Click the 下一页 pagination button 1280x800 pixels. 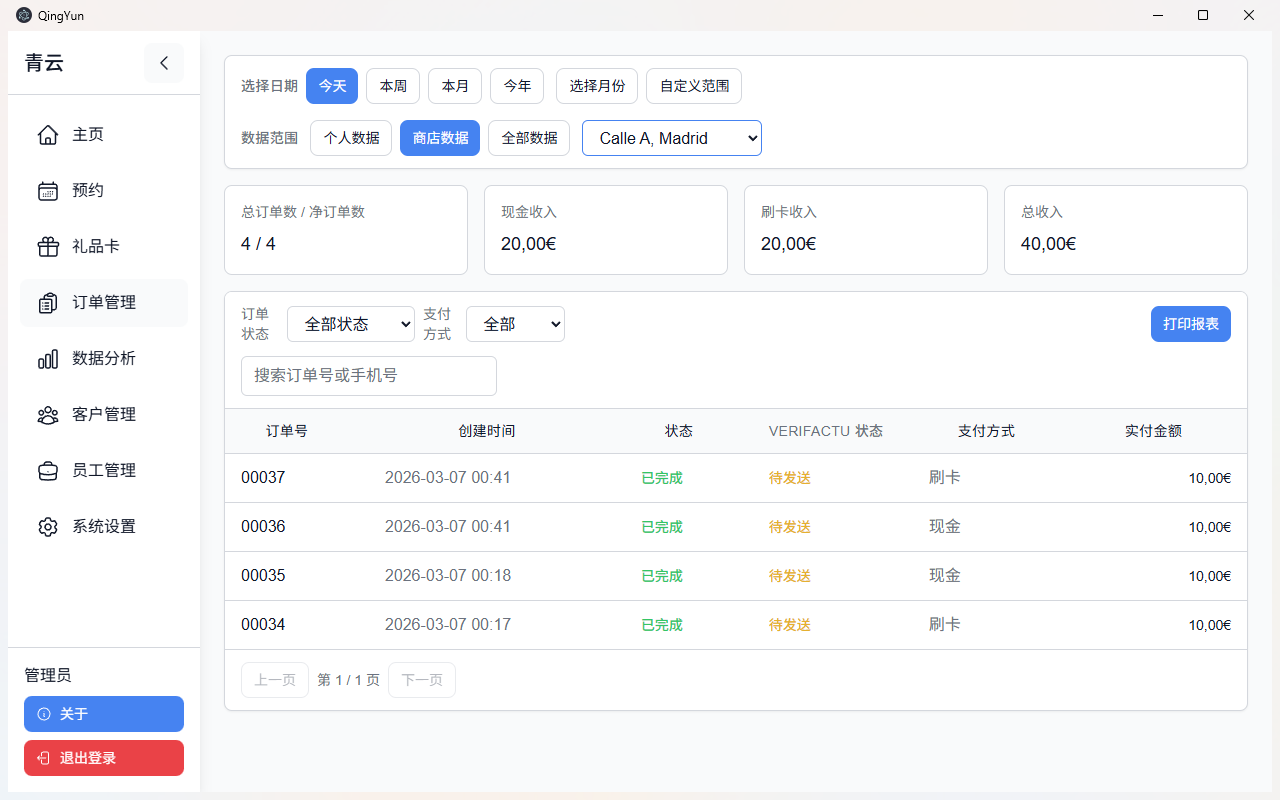click(422, 680)
